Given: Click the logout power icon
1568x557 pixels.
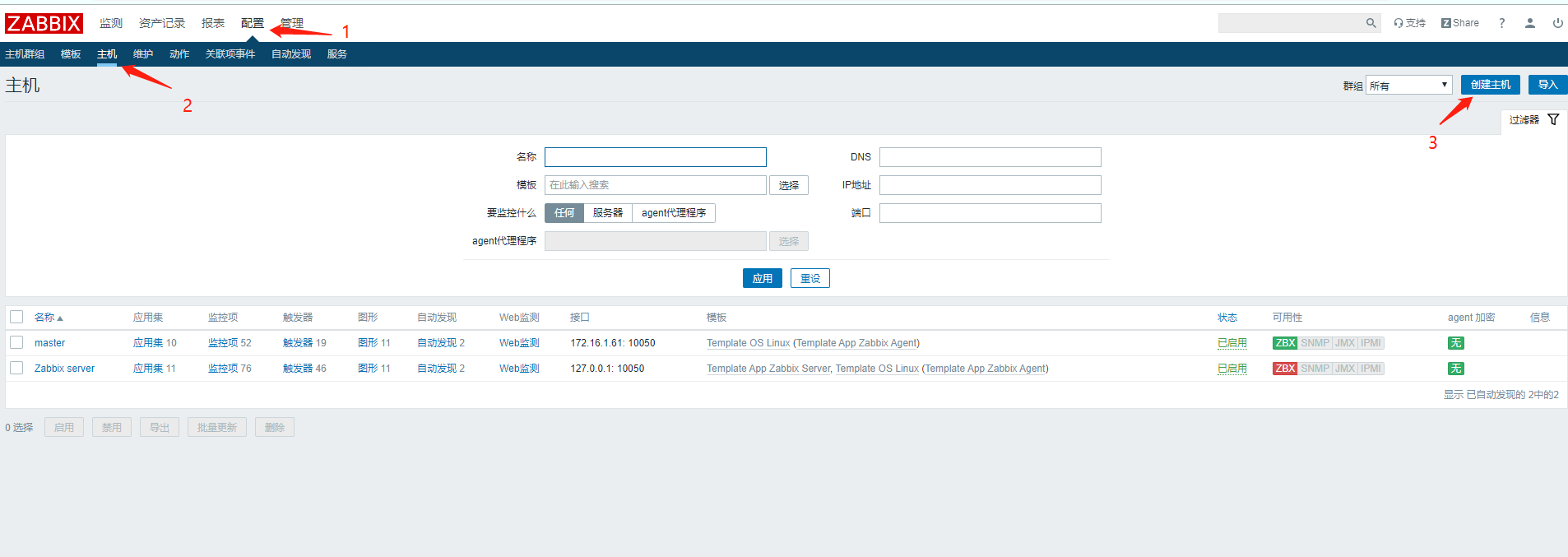Looking at the screenshot, I should click(x=1558, y=23).
